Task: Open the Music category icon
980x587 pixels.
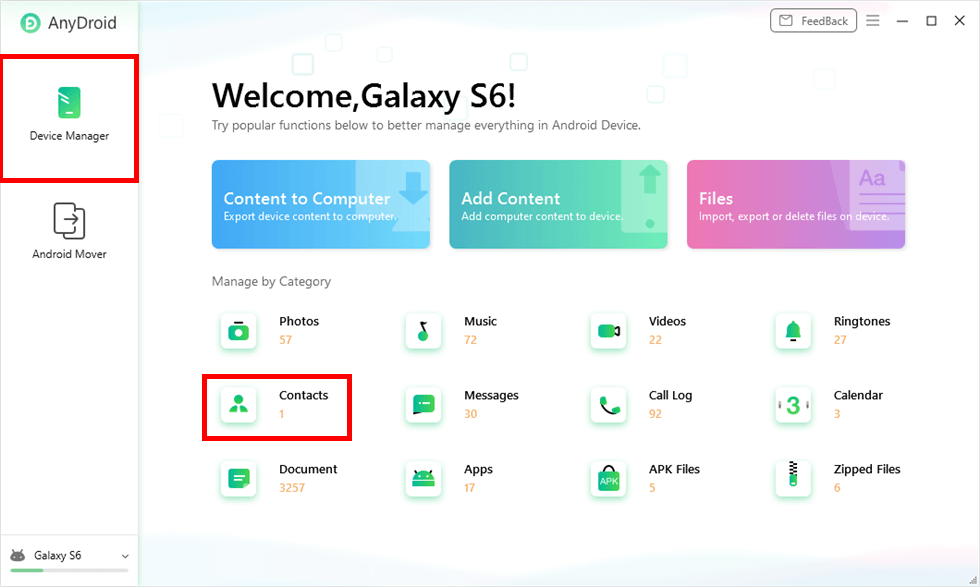Action: [x=423, y=331]
